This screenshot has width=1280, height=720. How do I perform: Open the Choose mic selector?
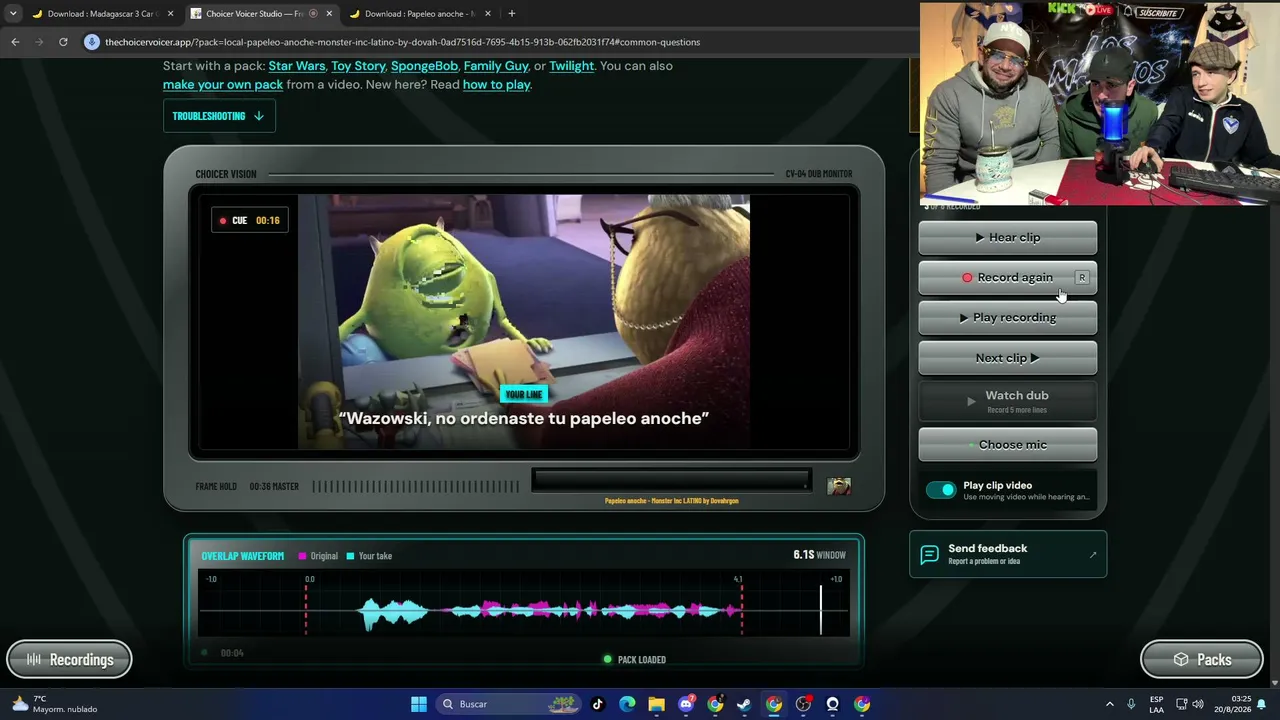(1008, 445)
